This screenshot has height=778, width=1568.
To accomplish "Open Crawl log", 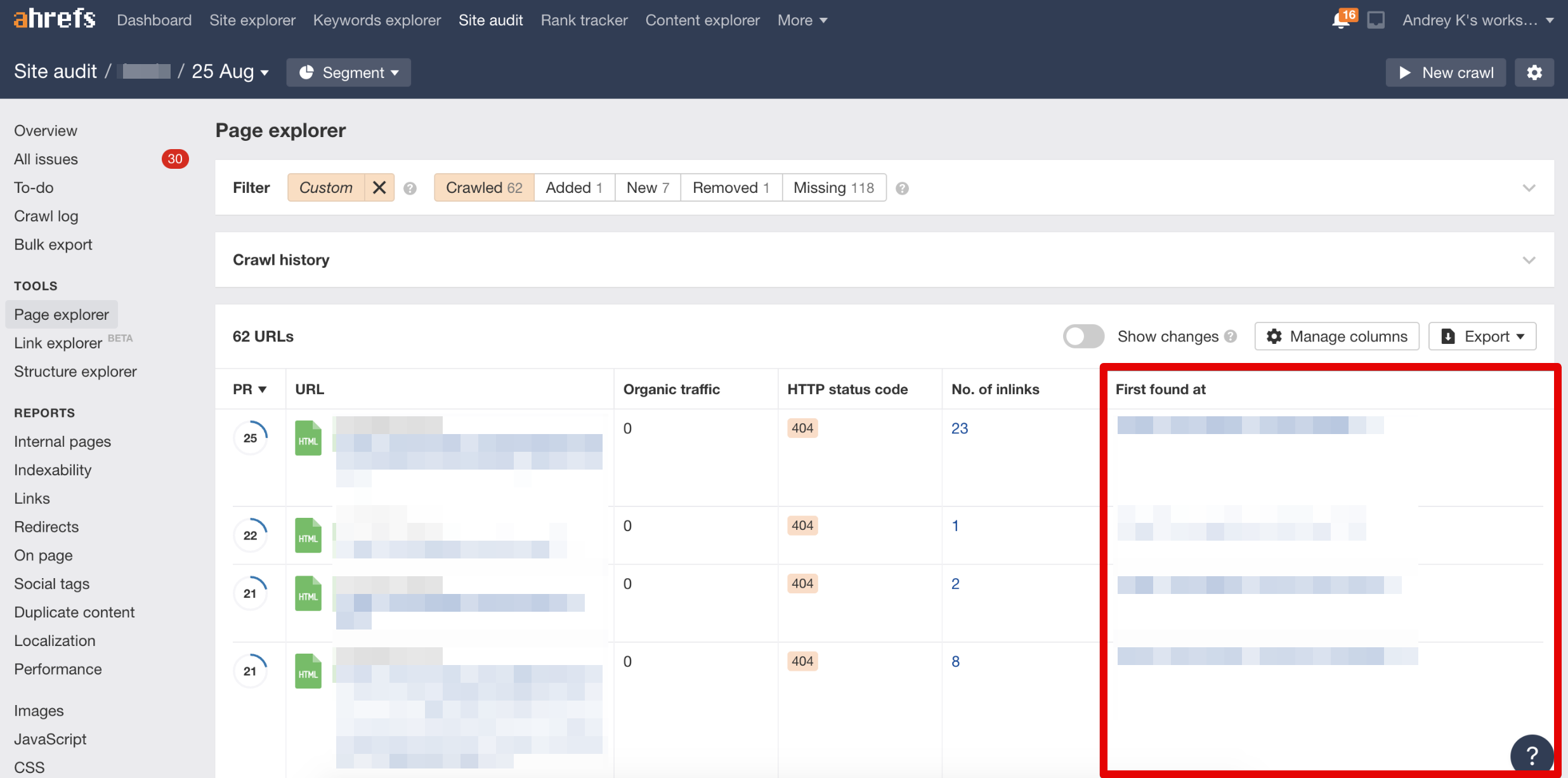I will click(x=46, y=216).
